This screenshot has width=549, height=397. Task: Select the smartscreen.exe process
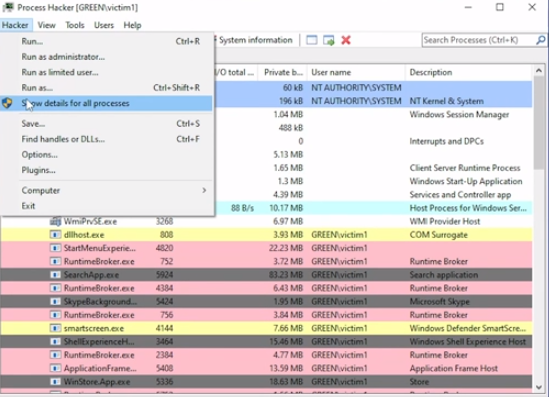[x=266, y=328]
